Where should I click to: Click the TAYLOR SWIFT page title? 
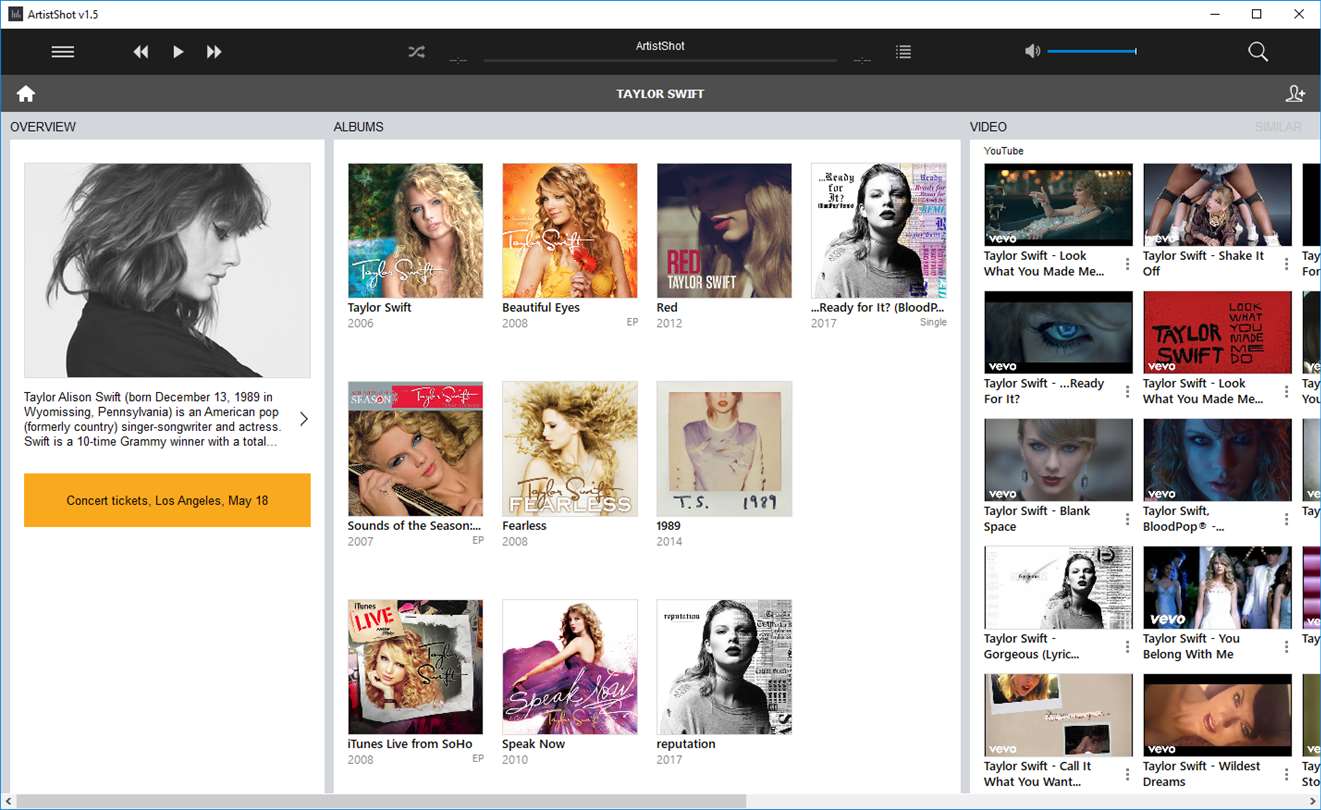pos(660,94)
